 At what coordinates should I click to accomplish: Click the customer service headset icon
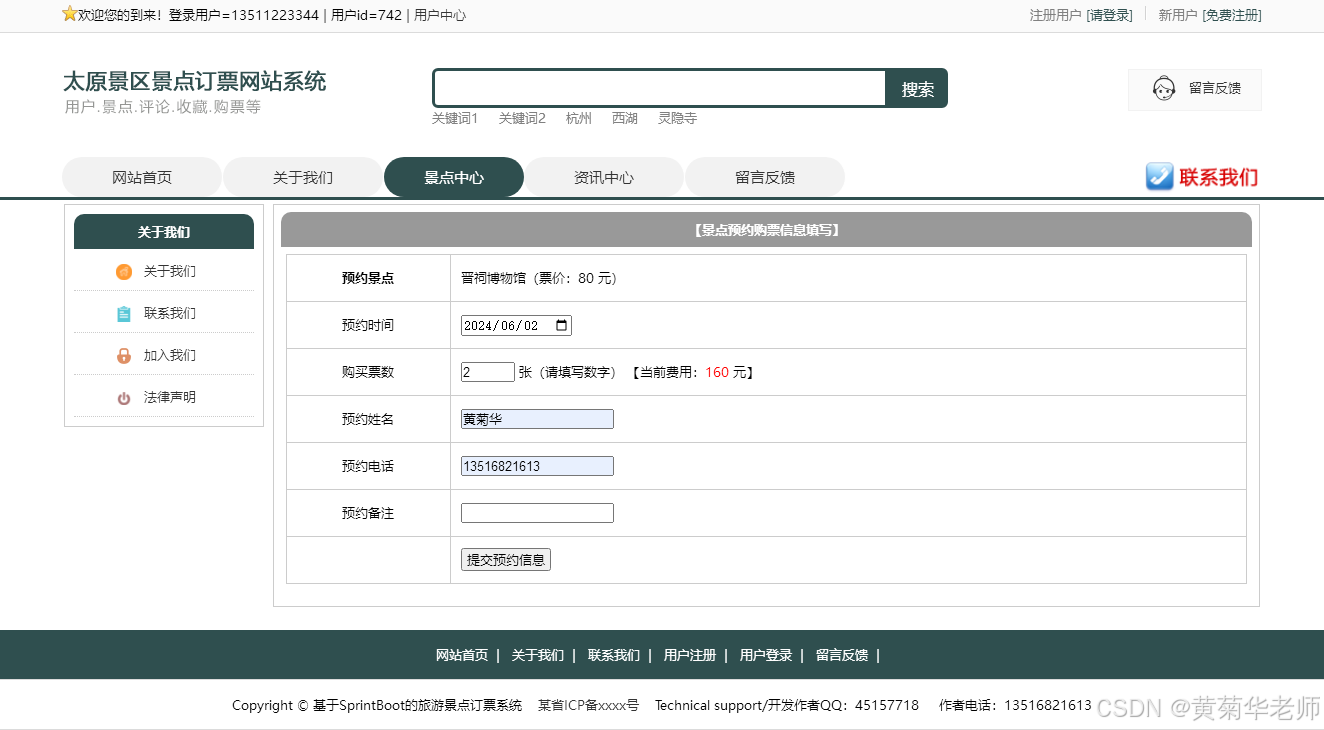point(1163,89)
